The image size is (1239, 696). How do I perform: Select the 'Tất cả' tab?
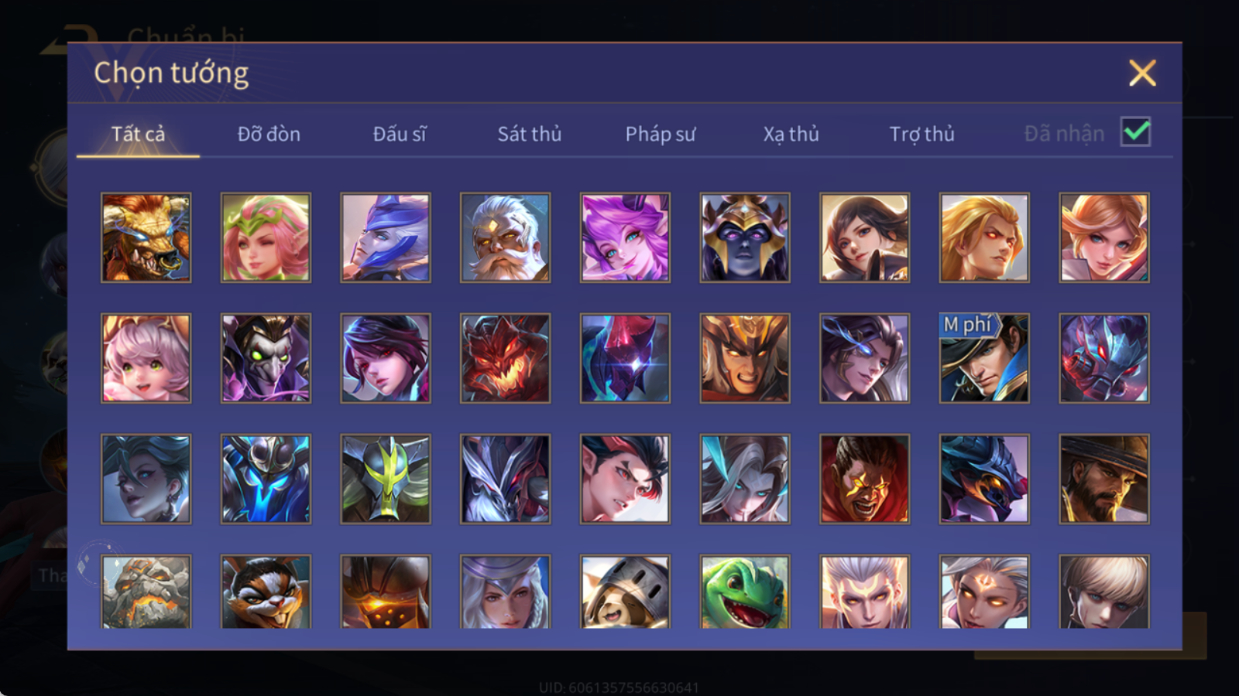click(138, 134)
